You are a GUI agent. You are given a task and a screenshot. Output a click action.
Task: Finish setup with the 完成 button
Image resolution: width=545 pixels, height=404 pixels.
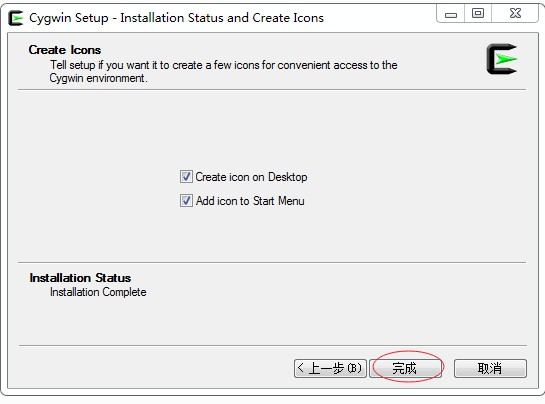tap(406, 368)
